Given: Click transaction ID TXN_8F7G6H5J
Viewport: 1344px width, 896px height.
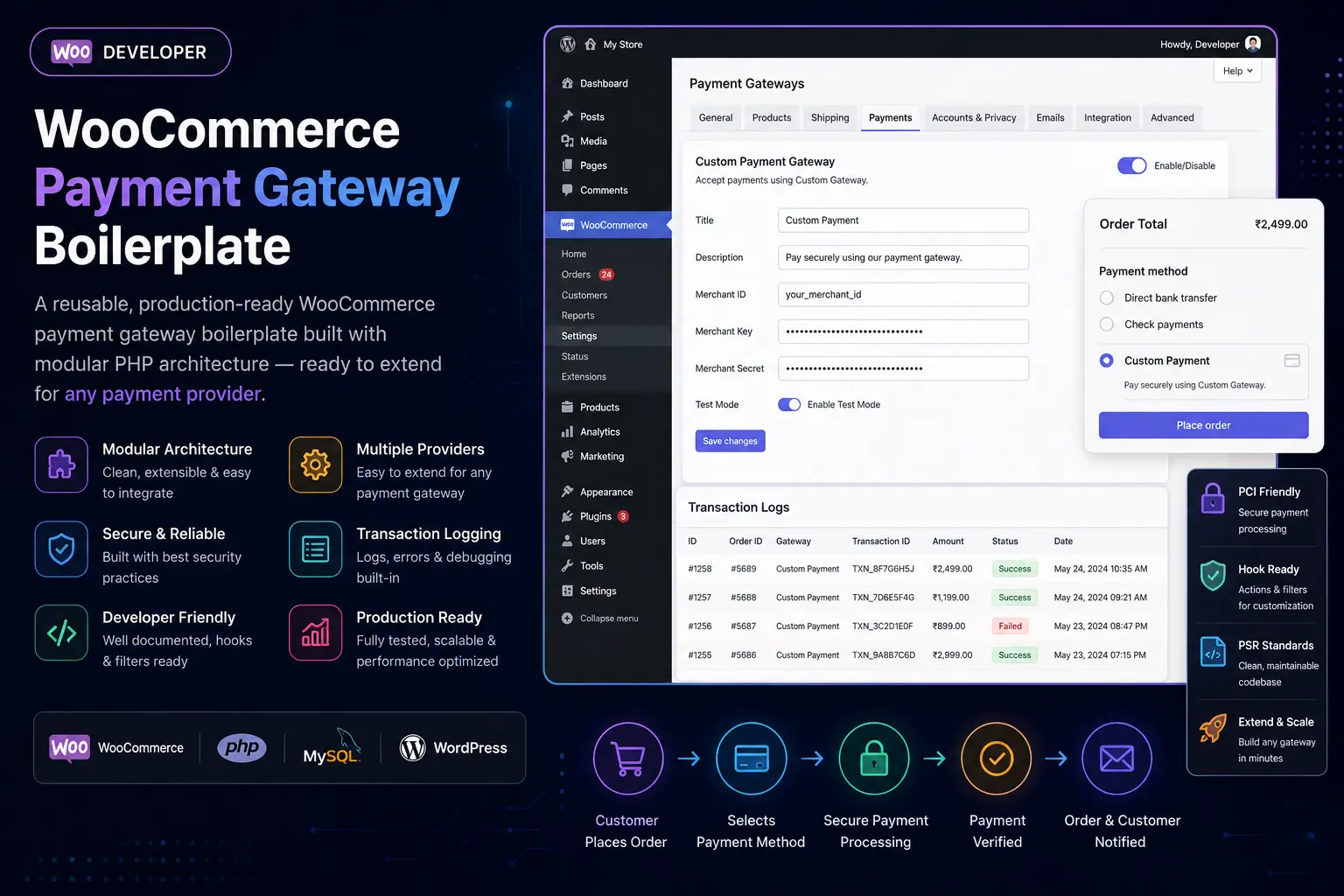Looking at the screenshot, I should click(883, 569).
